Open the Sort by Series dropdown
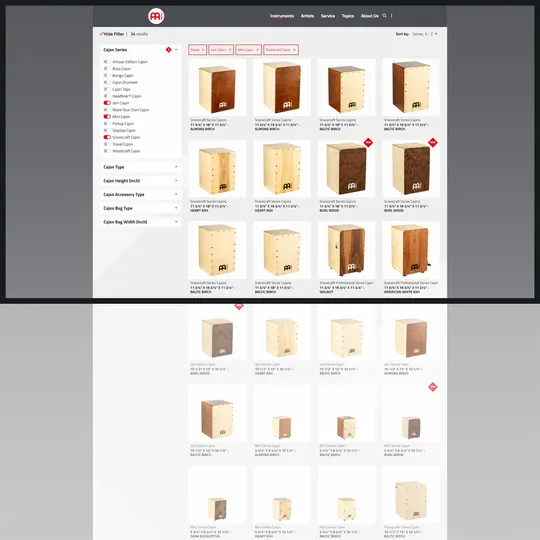This screenshot has height=540, width=540. pyautogui.click(x=425, y=34)
